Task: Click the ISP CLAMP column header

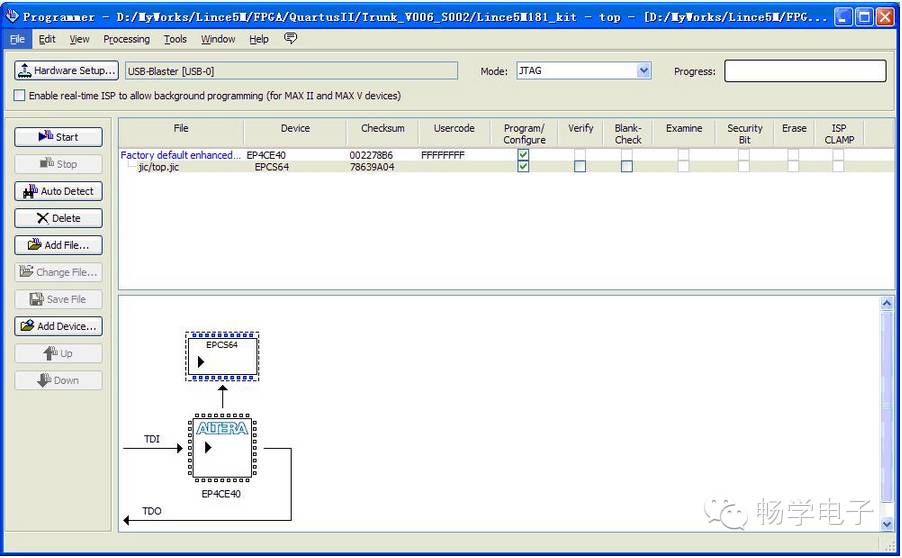Action: 839,133
